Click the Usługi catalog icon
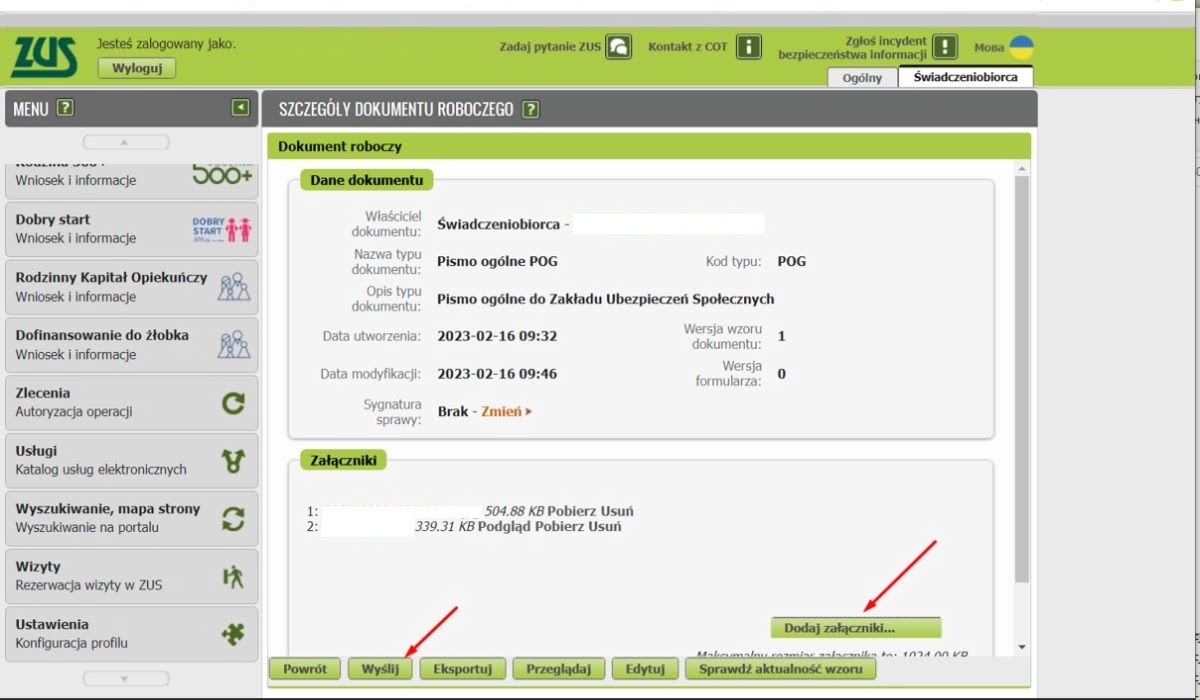 click(233, 461)
